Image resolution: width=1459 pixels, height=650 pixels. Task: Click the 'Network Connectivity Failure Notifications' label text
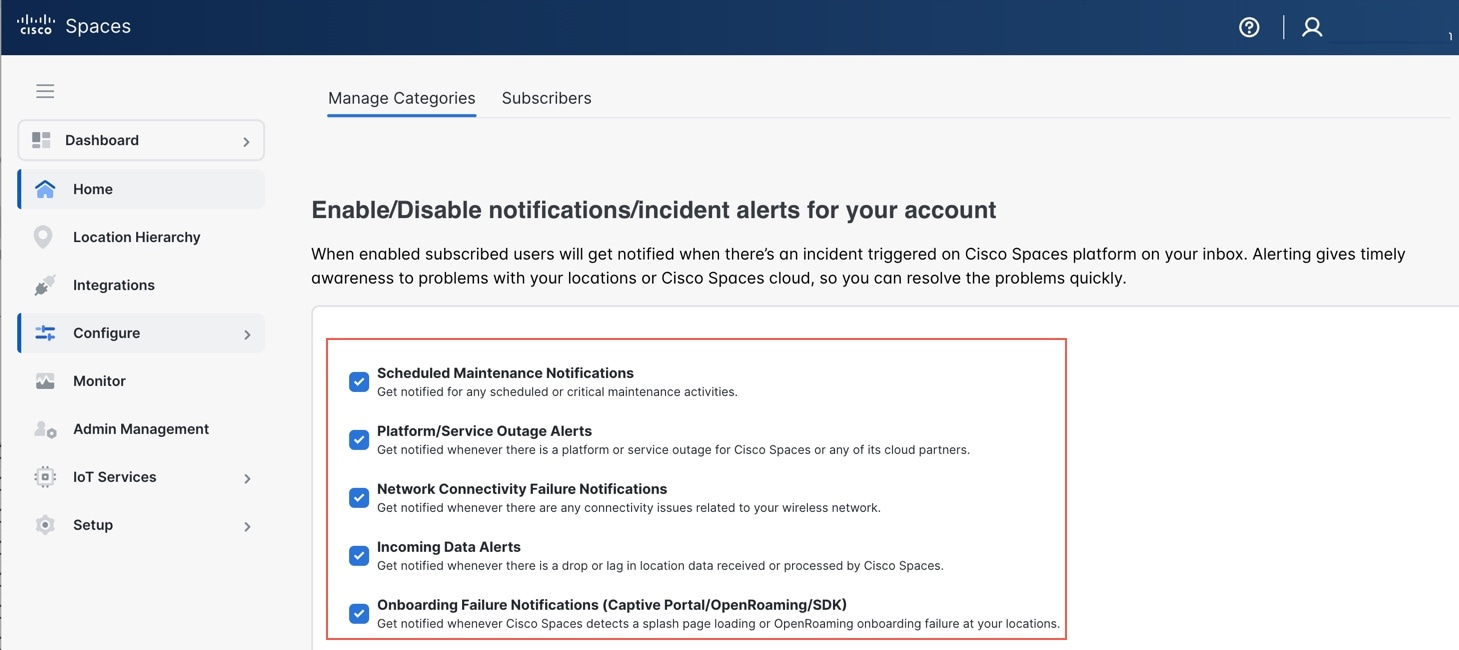click(522, 489)
